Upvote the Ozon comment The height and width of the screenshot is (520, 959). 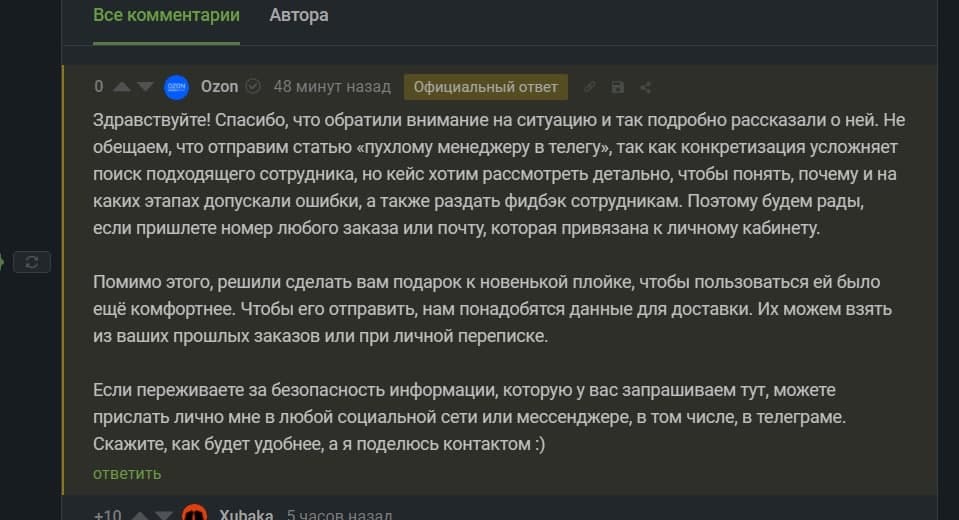click(122, 87)
